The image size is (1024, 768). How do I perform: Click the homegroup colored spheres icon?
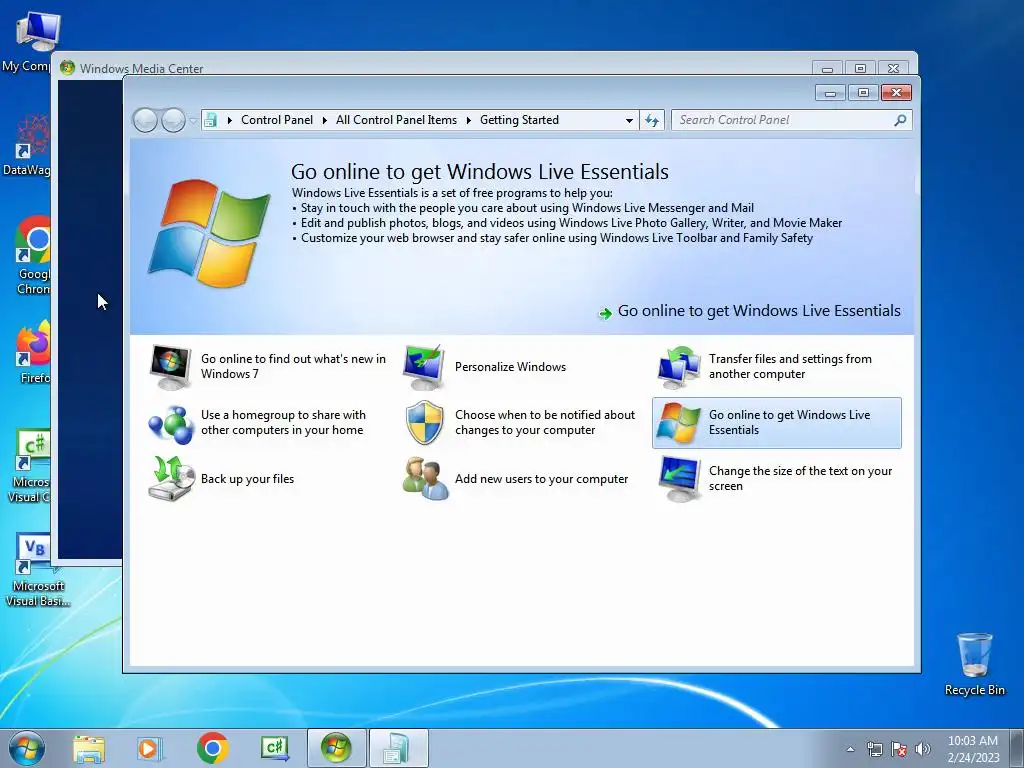[170, 423]
